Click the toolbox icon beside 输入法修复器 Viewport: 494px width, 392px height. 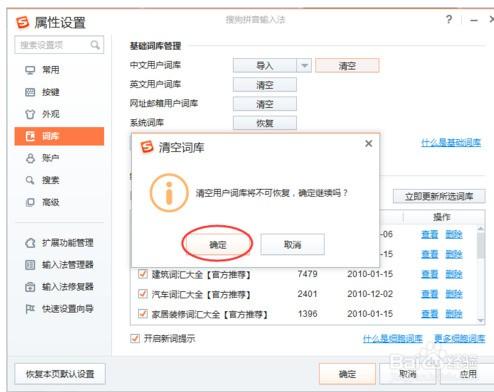tap(30, 287)
